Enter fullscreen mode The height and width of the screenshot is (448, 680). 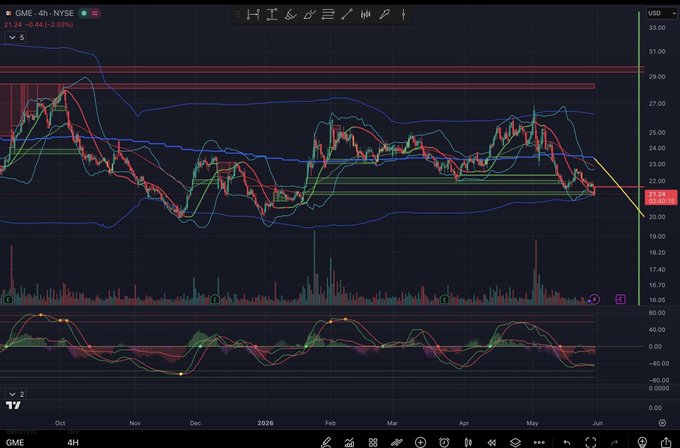coord(591,442)
